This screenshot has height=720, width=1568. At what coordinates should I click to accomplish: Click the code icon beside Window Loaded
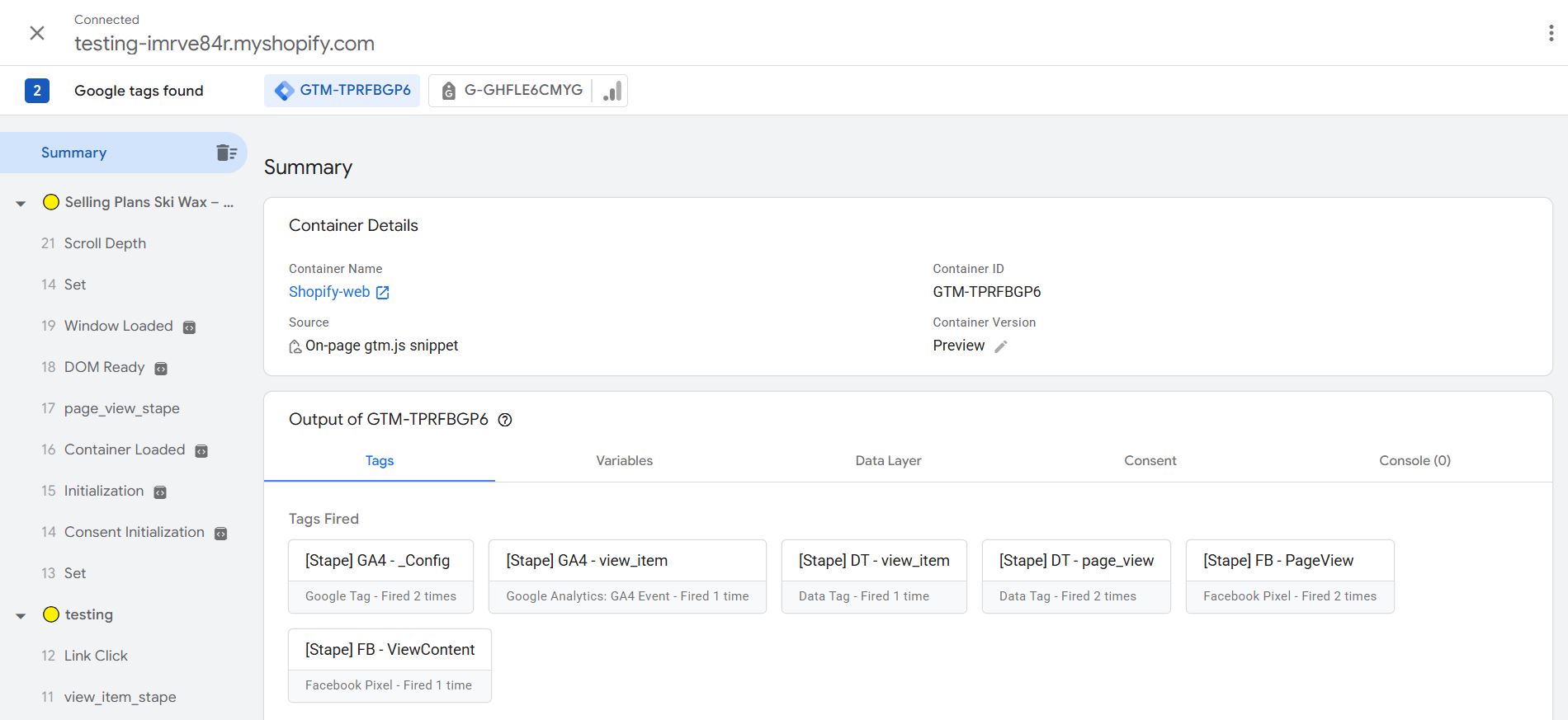pyautogui.click(x=189, y=327)
